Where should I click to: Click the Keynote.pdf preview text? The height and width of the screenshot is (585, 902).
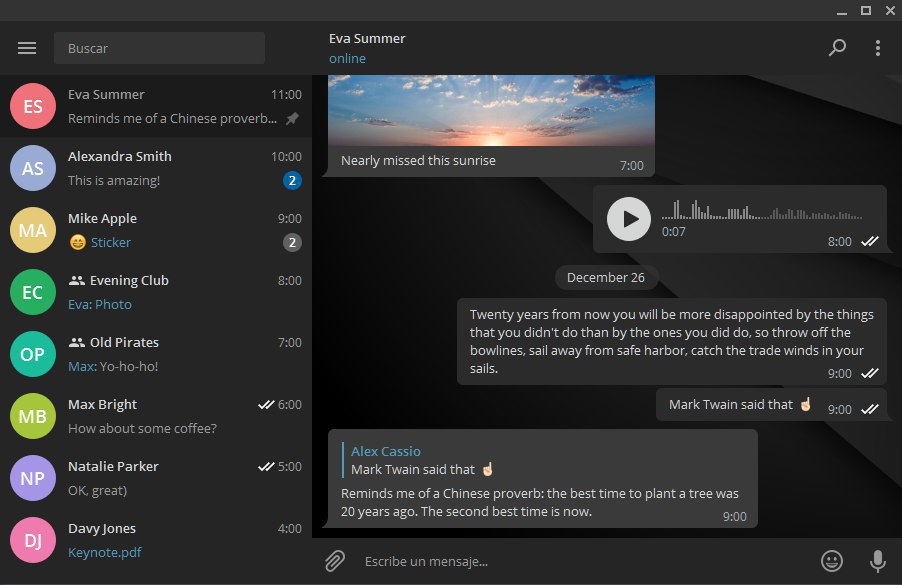[x=105, y=552]
